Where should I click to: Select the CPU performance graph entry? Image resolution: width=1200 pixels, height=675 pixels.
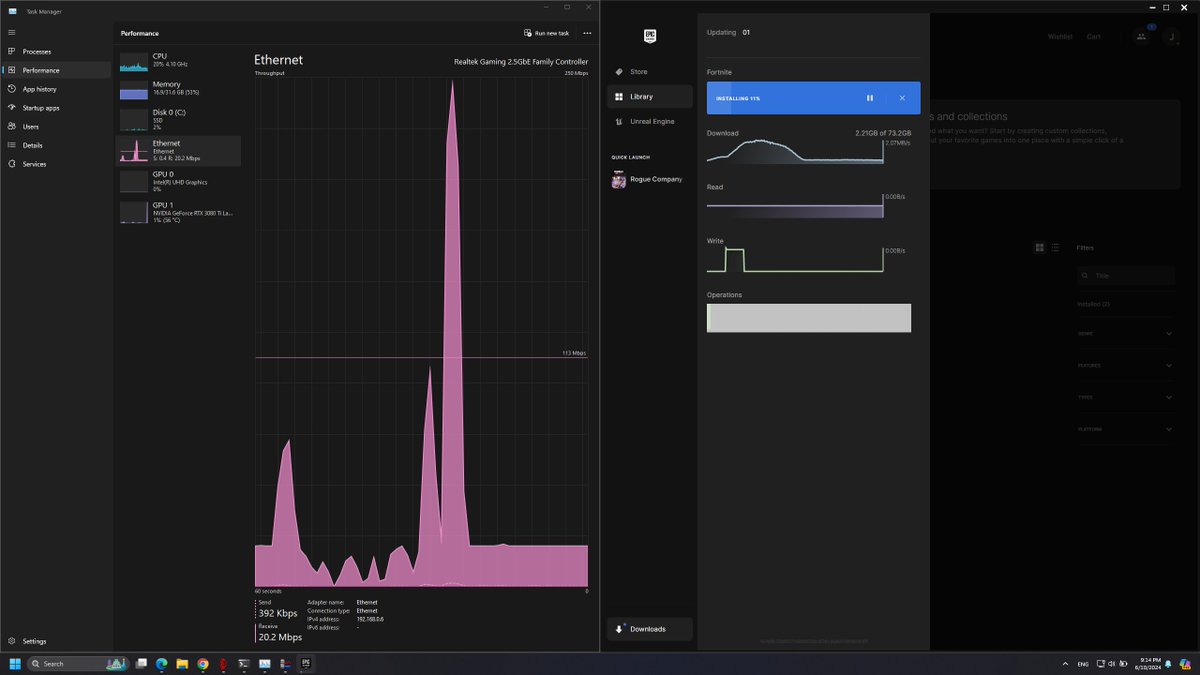(179, 61)
